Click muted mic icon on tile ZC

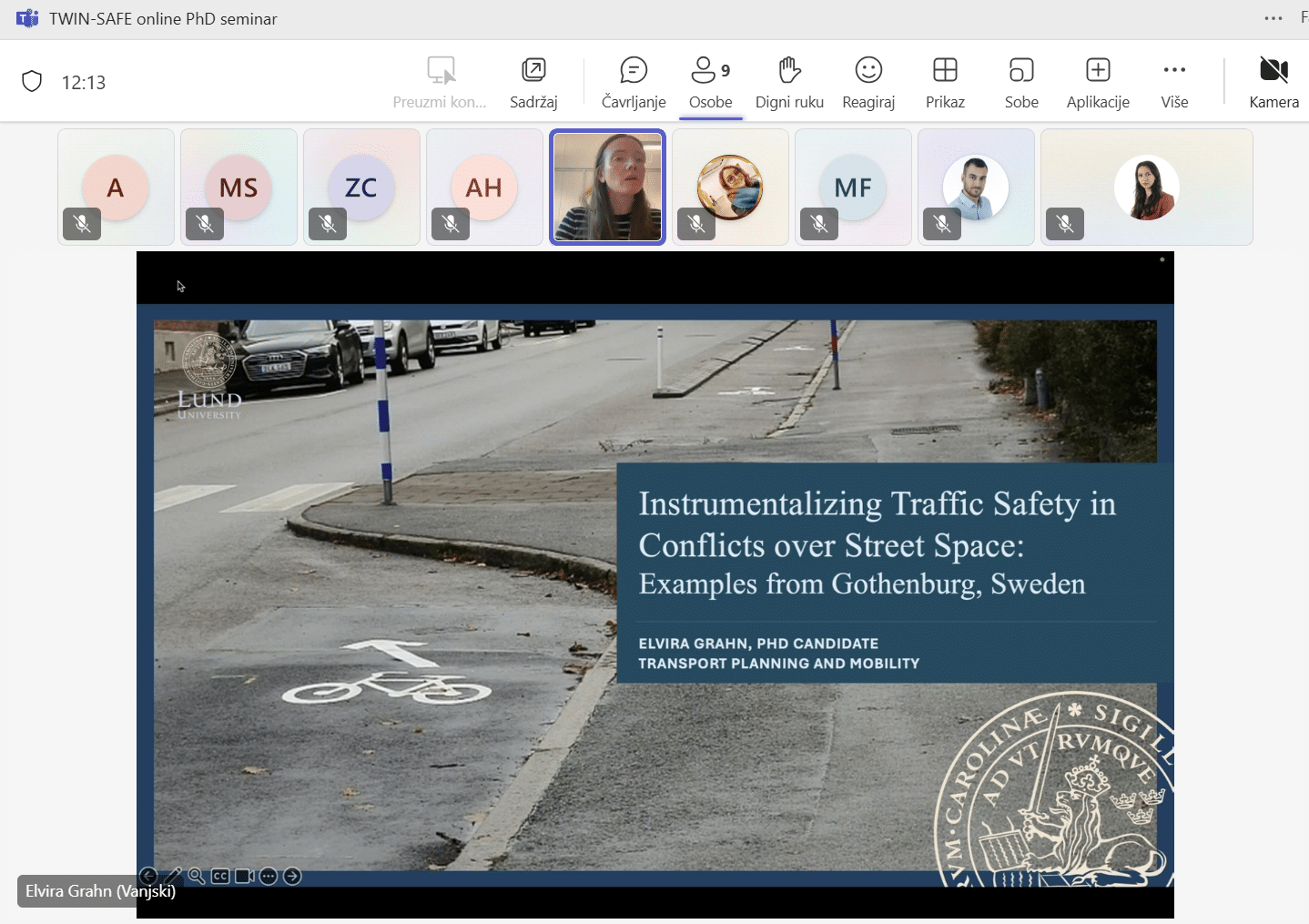coord(328,223)
